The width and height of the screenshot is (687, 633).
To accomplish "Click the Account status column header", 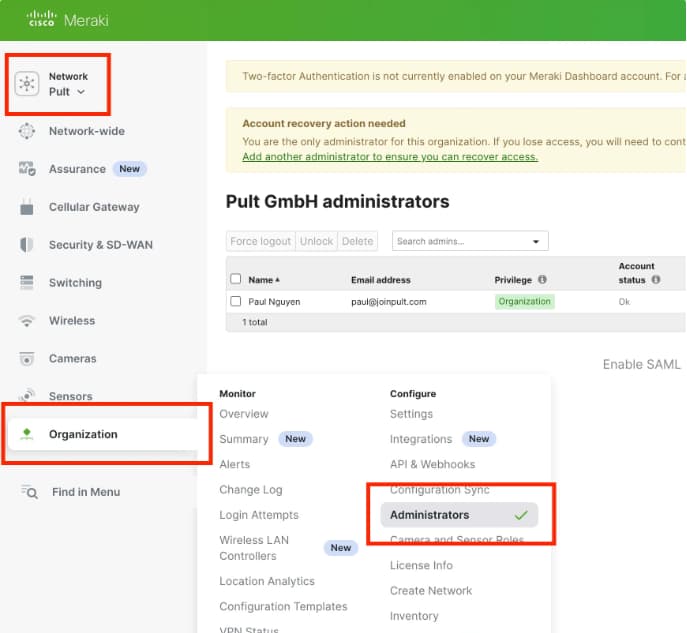I will pyautogui.click(x=636, y=273).
